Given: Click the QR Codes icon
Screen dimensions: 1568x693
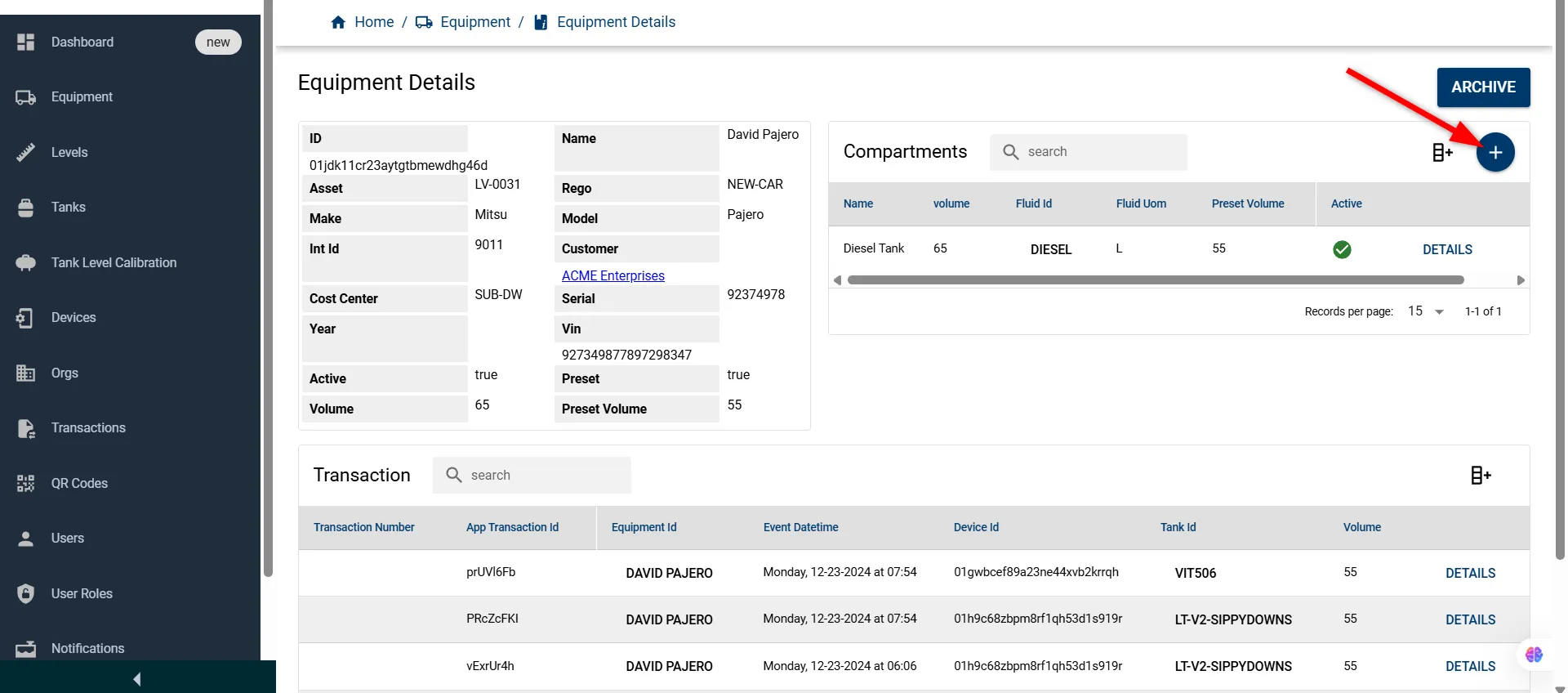Looking at the screenshot, I should click(26, 483).
